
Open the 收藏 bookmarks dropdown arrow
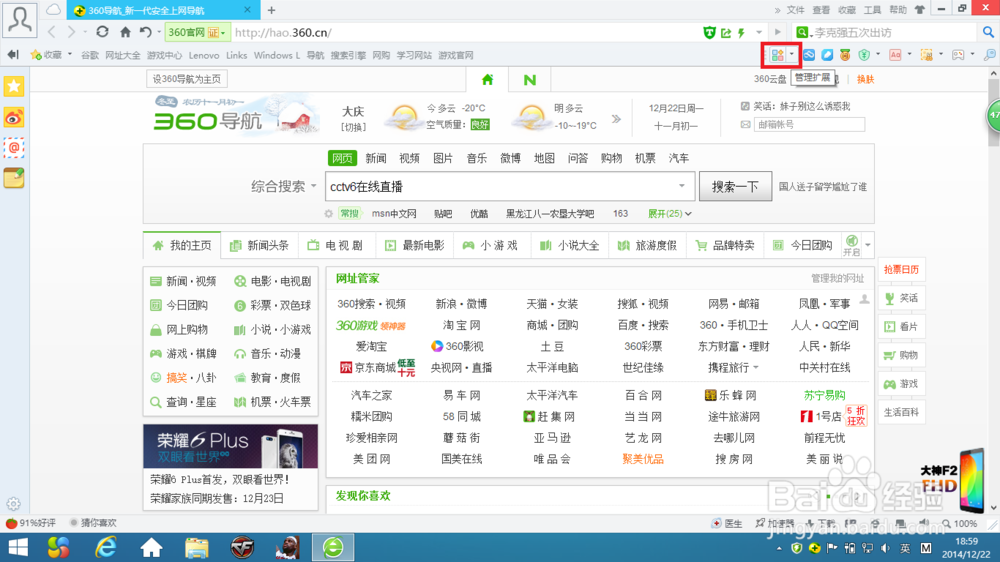click(x=70, y=55)
